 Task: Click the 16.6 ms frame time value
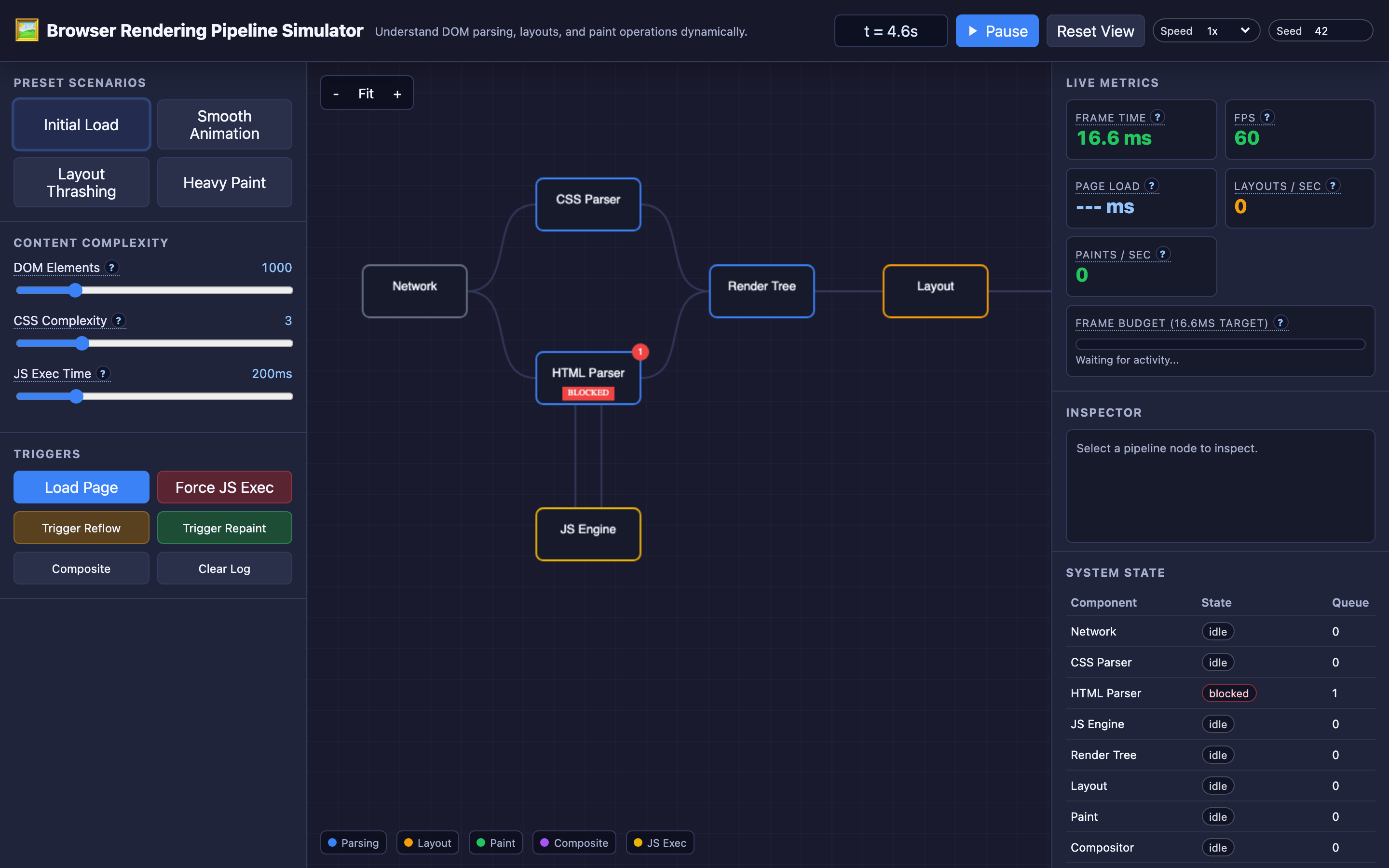pyautogui.click(x=1114, y=138)
